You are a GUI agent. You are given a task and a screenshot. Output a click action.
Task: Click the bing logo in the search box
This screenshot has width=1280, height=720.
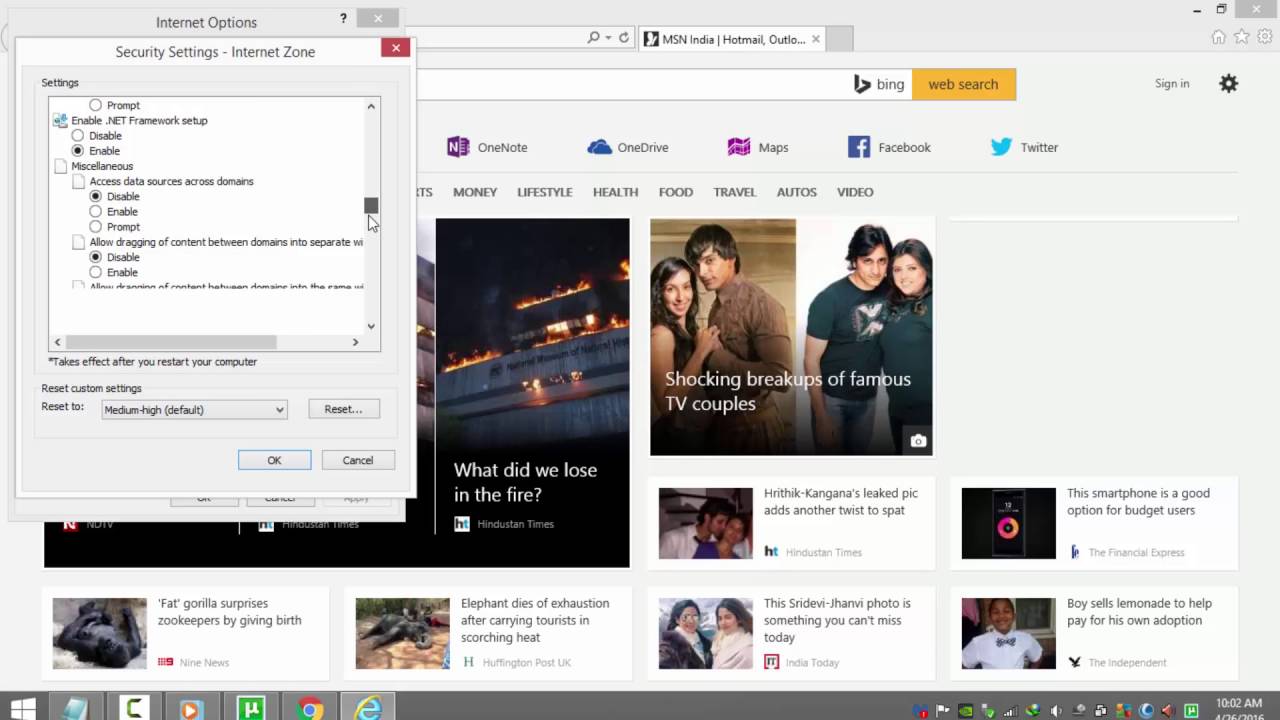coord(879,84)
